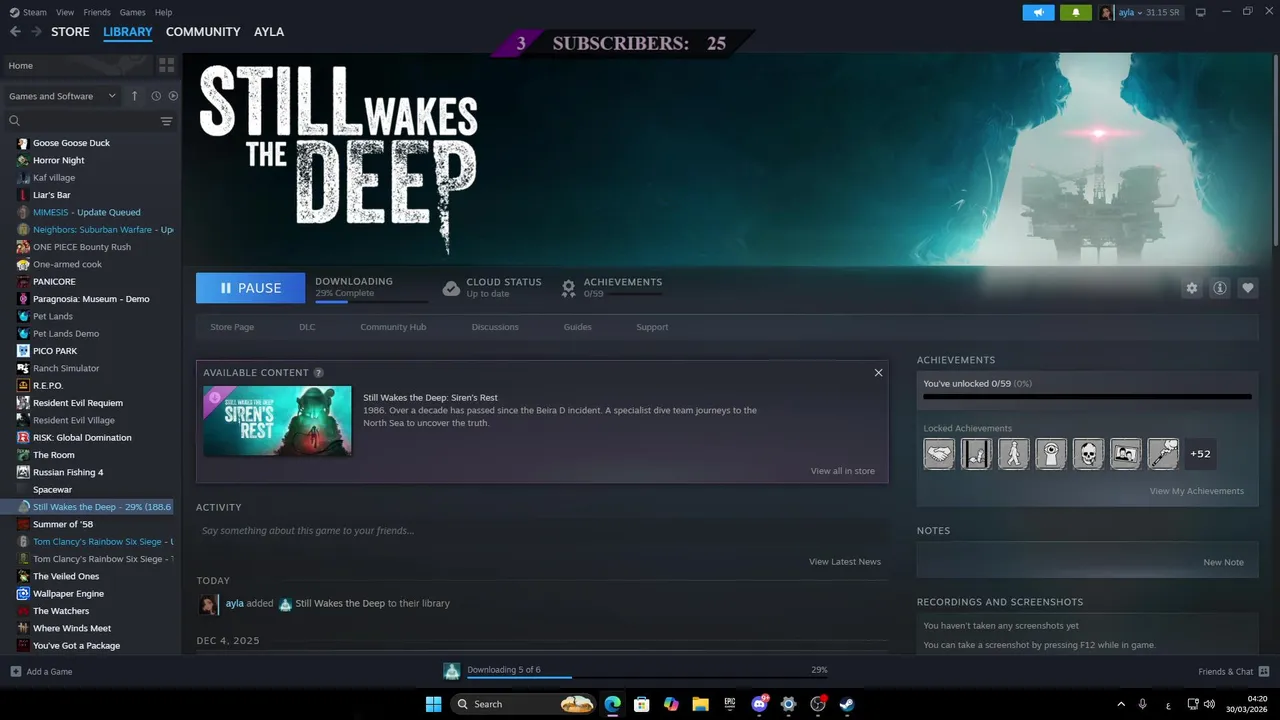This screenshot has width=1280, height=720.
Task: Open the green notifications bell
Action: point(1076,12)
